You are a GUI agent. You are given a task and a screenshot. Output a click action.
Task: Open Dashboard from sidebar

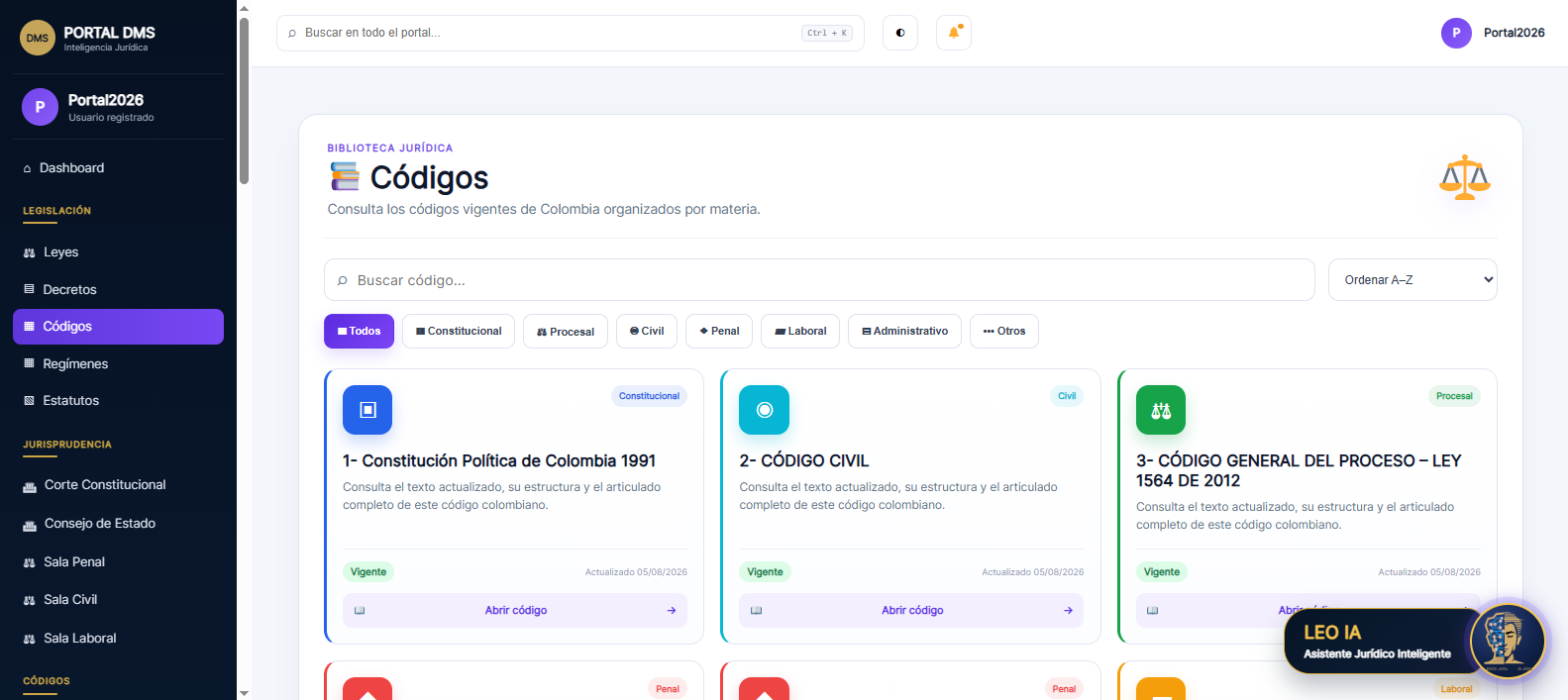pyautogui.click(x=118, y=168)
